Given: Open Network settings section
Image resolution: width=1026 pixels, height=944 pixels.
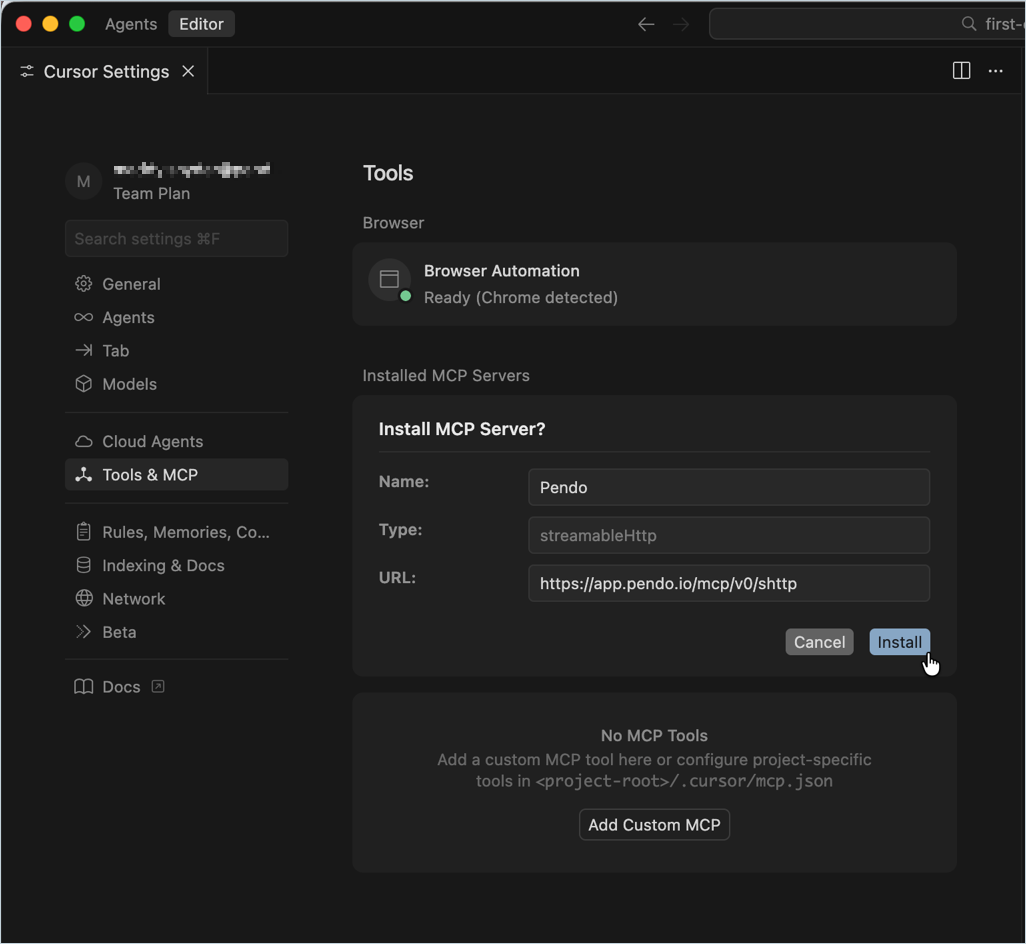Looking at the screenshot, I should 177,599.
